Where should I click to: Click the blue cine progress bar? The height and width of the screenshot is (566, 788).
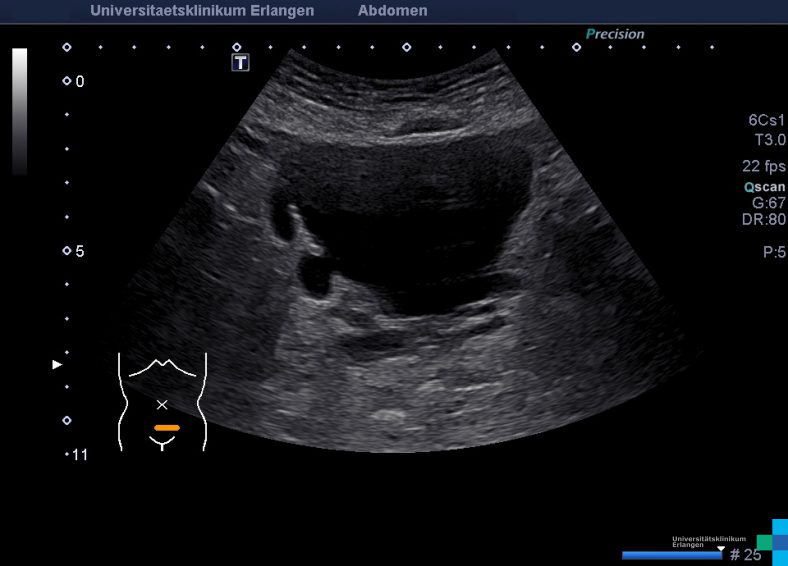coord(671,555)
